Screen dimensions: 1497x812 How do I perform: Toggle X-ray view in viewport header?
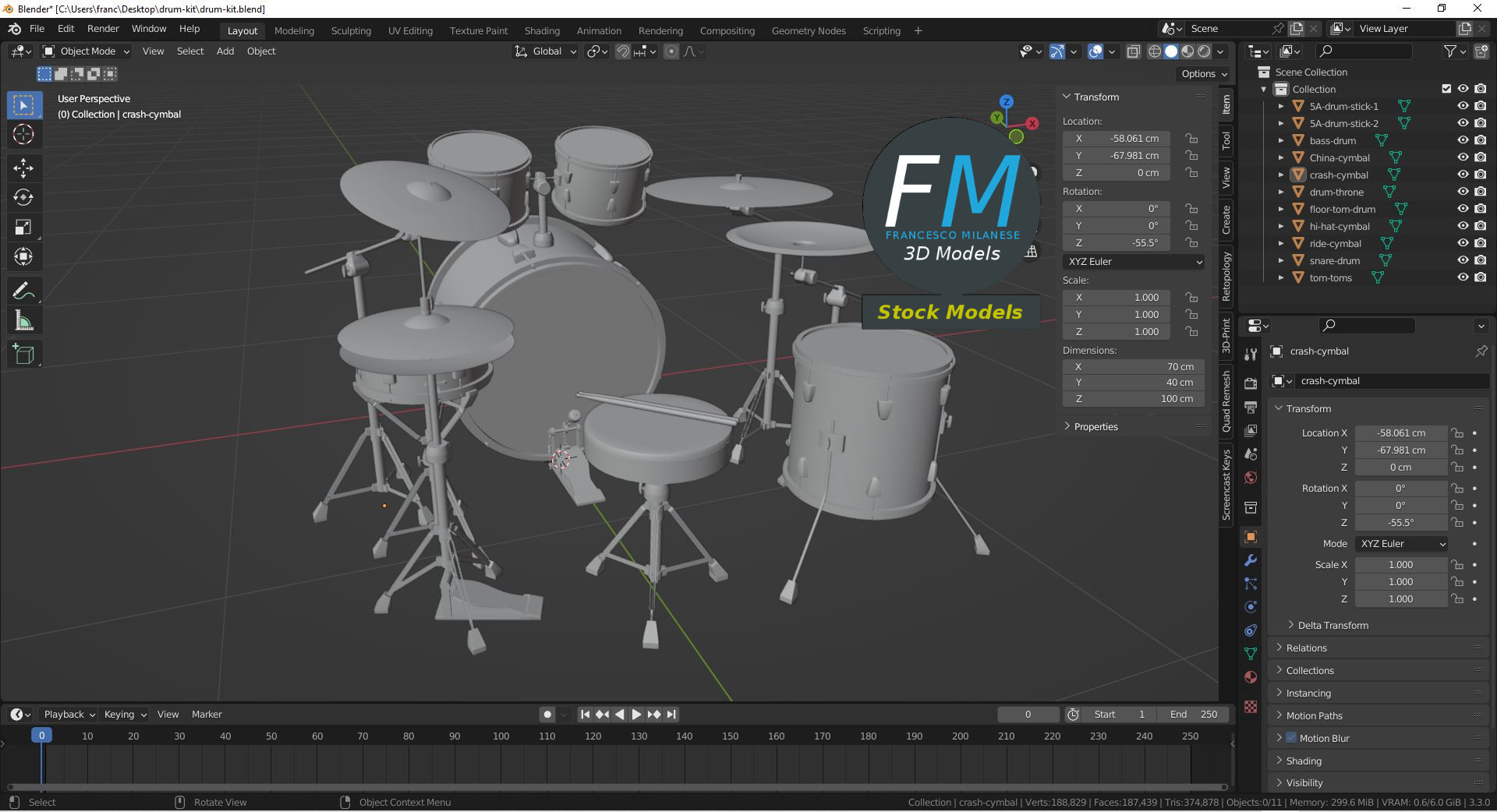pos(1134,51)
